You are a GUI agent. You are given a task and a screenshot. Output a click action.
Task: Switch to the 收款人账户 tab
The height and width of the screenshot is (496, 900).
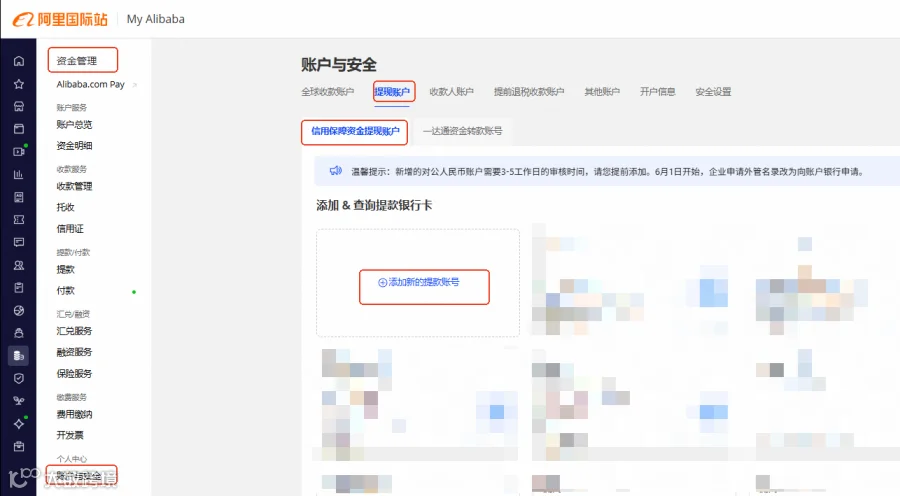coord(451,92)
